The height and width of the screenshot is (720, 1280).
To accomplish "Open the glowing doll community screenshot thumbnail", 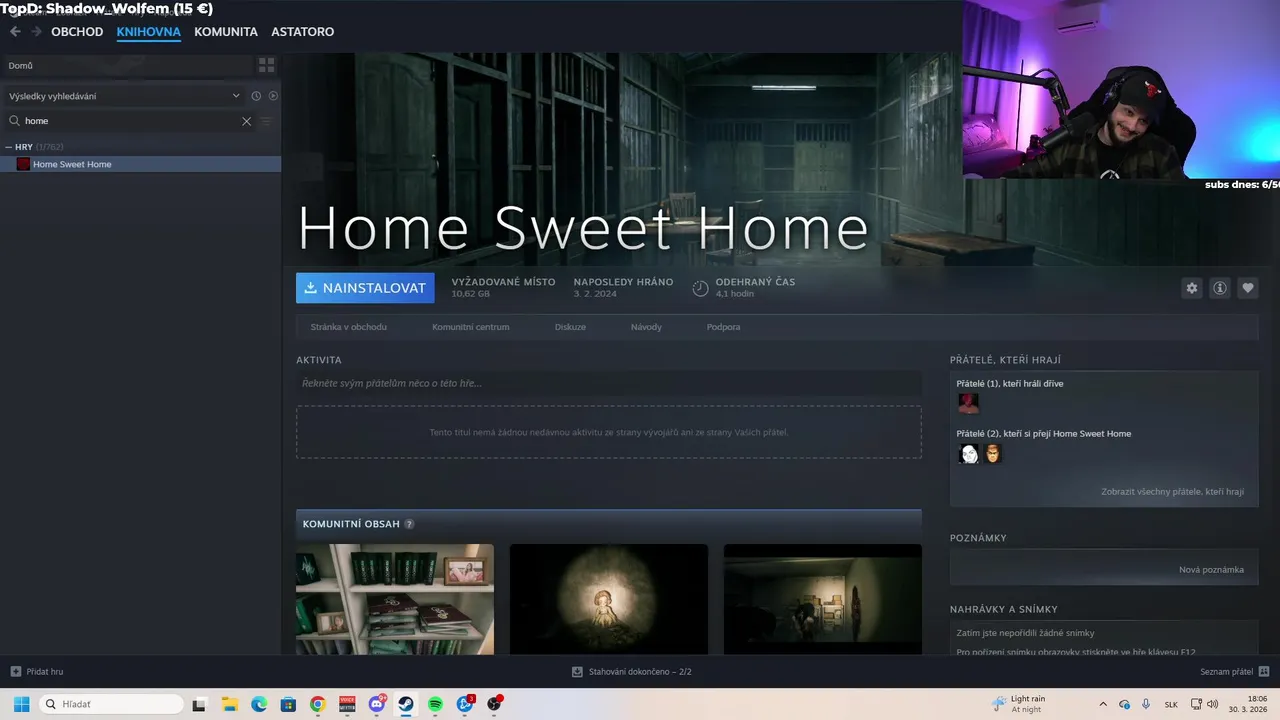I will pyautogui.click(x=609, y=599).
